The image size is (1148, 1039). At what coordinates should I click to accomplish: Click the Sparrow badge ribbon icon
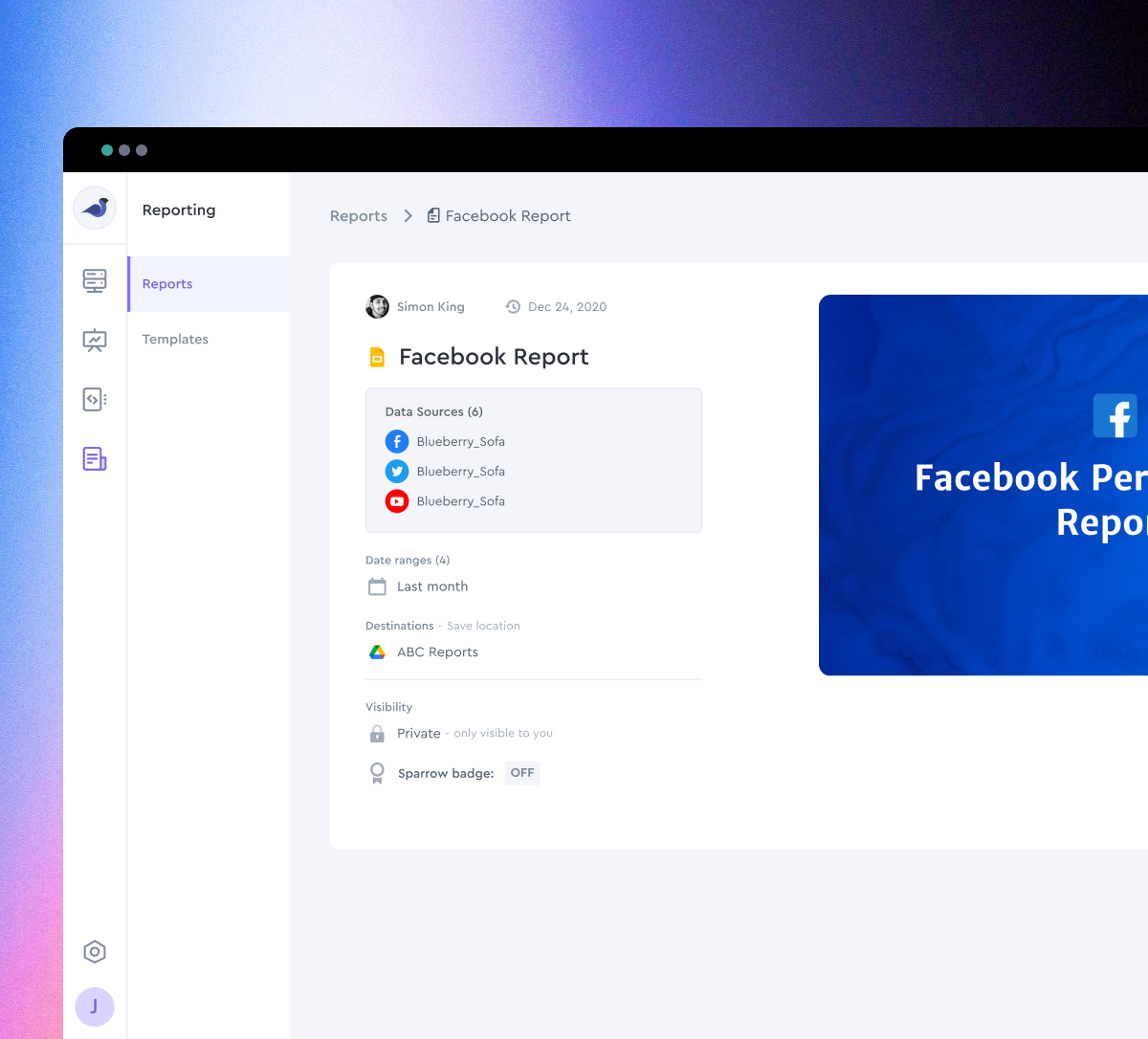[377, 773]
